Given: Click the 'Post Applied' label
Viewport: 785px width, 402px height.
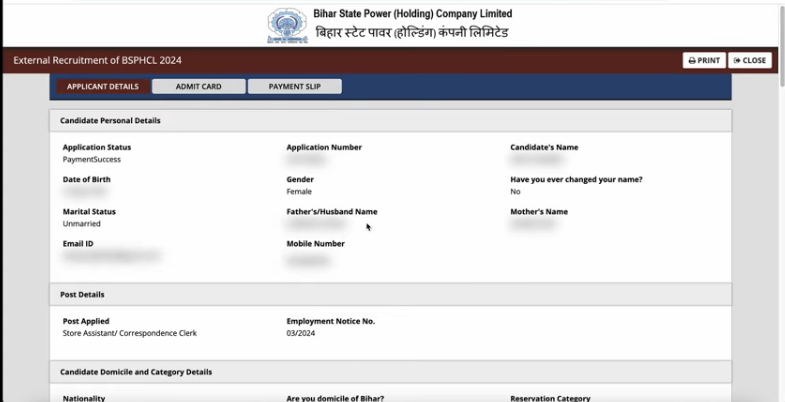Looking at the screenshot, I should pyautogui.click(x=86, y=321).
